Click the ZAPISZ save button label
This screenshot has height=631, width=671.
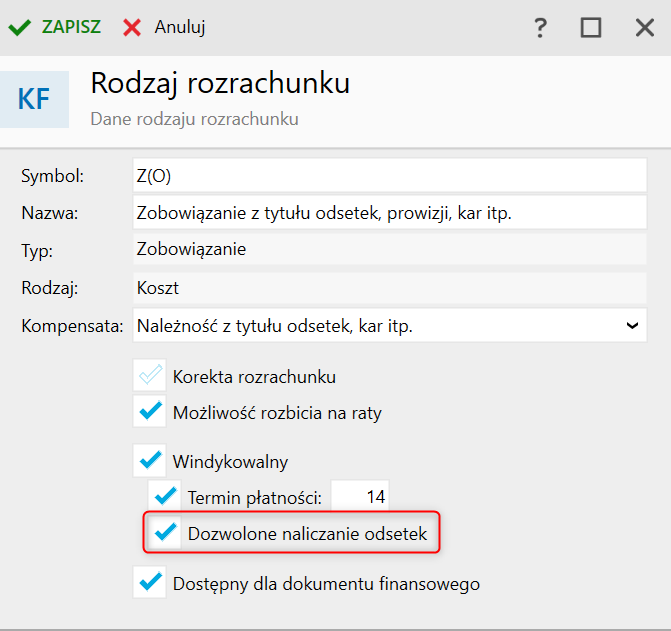(x=71, y=27)
